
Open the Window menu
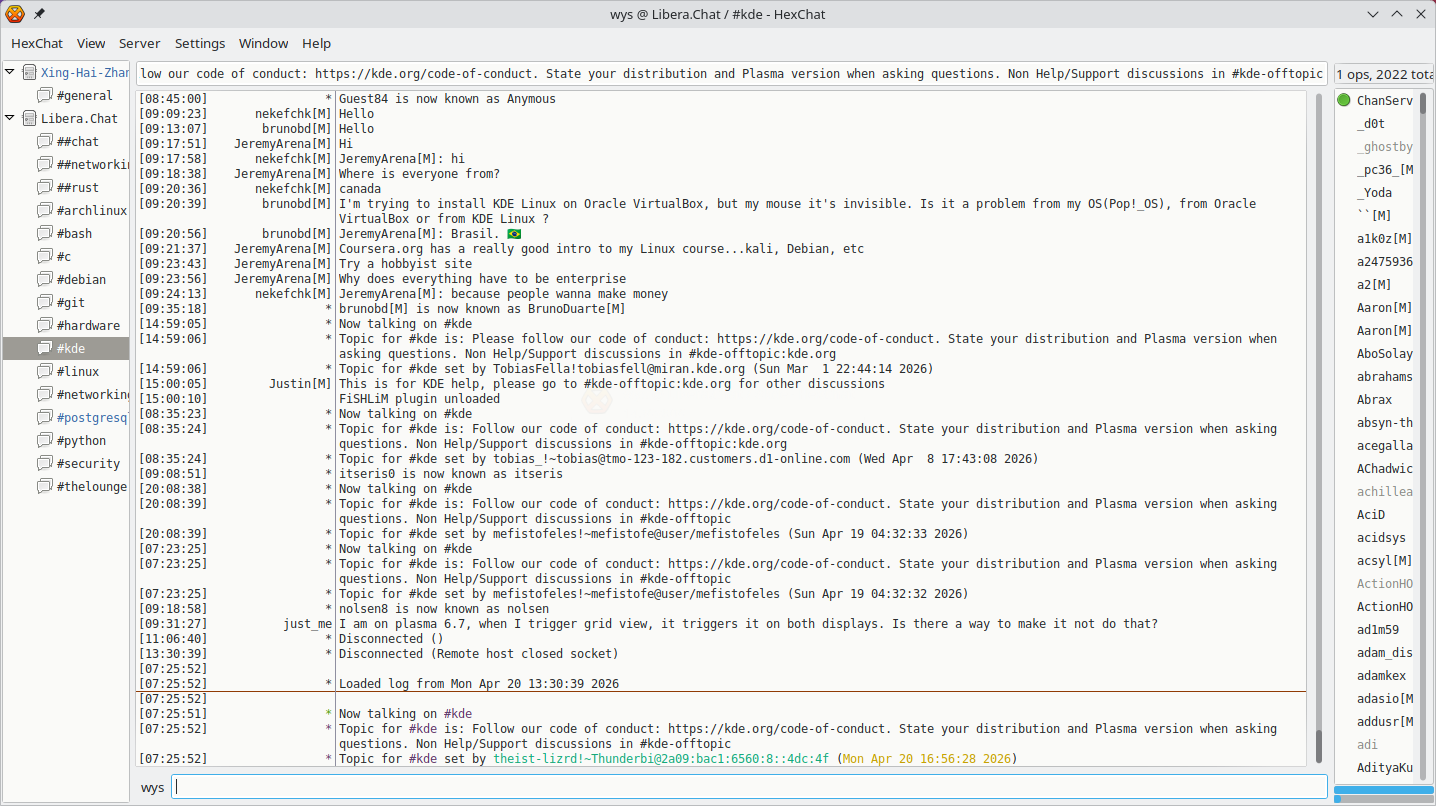pyautogui.click(x=263, y=43)
